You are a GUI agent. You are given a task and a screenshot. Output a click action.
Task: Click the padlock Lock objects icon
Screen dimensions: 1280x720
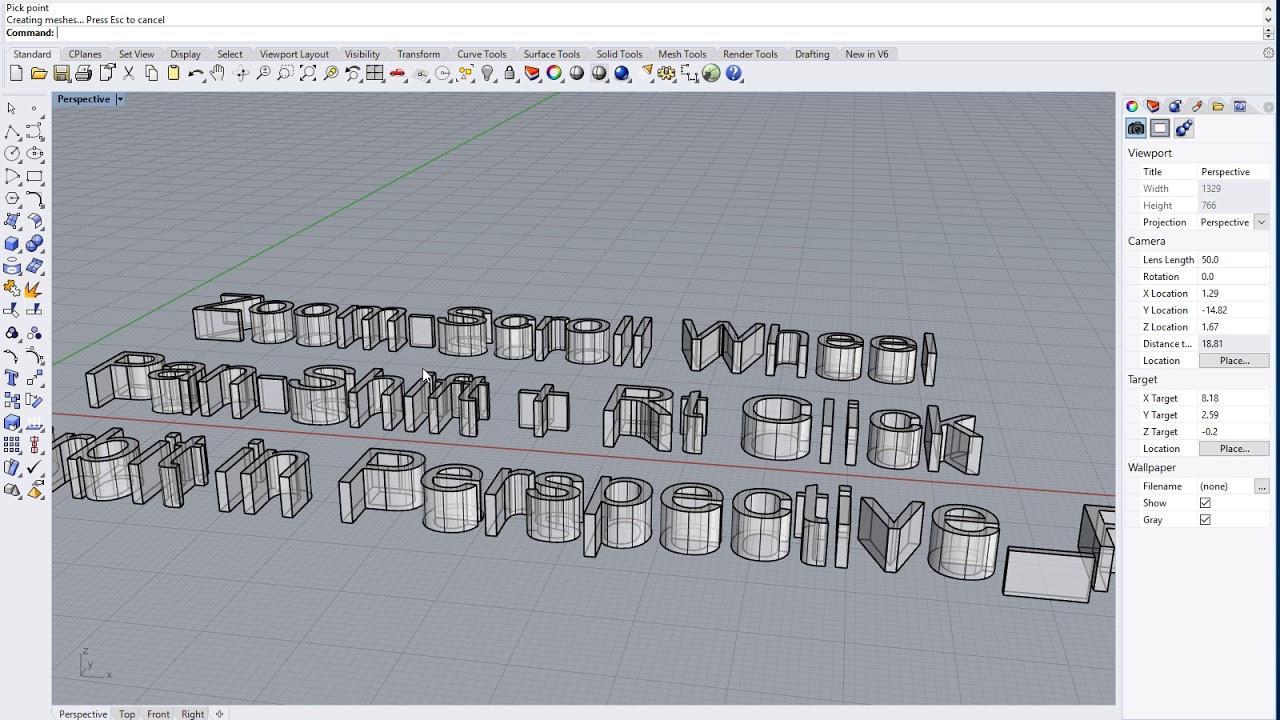point(510,73)
